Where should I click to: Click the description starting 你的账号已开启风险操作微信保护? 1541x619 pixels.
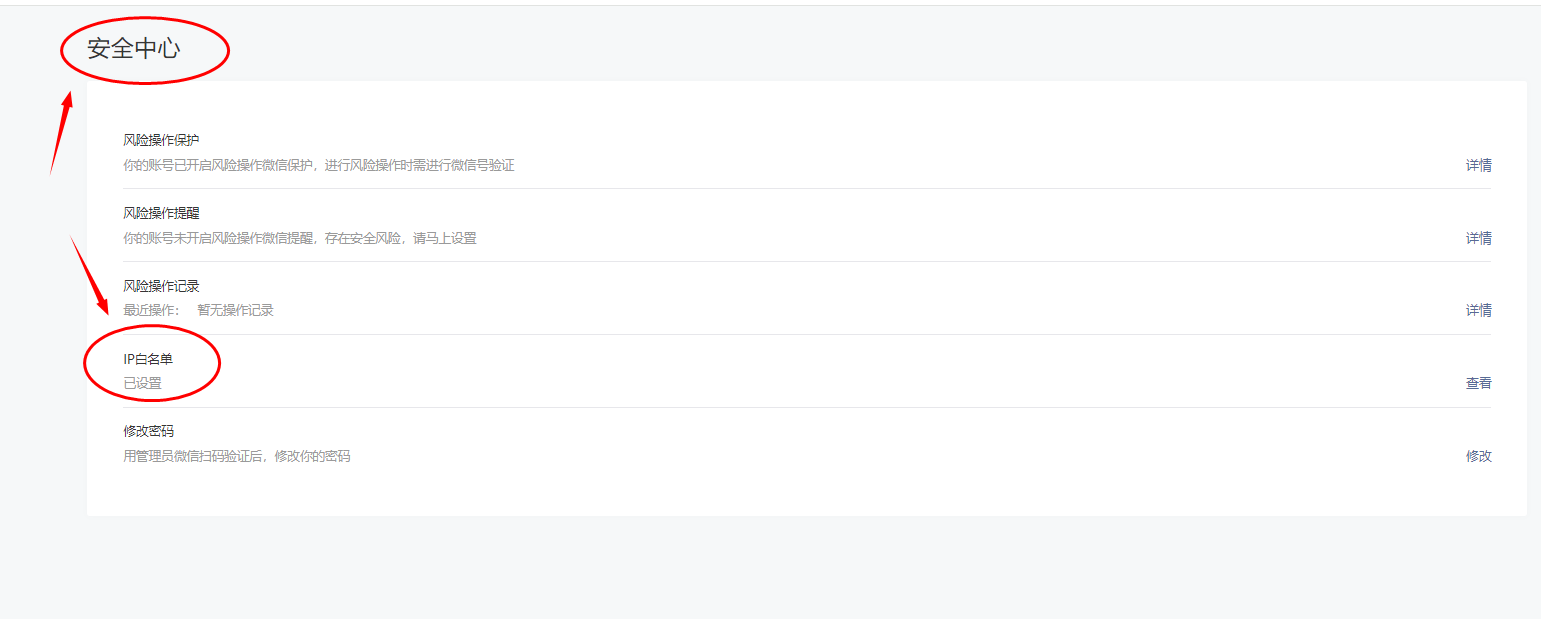[319, 166]
